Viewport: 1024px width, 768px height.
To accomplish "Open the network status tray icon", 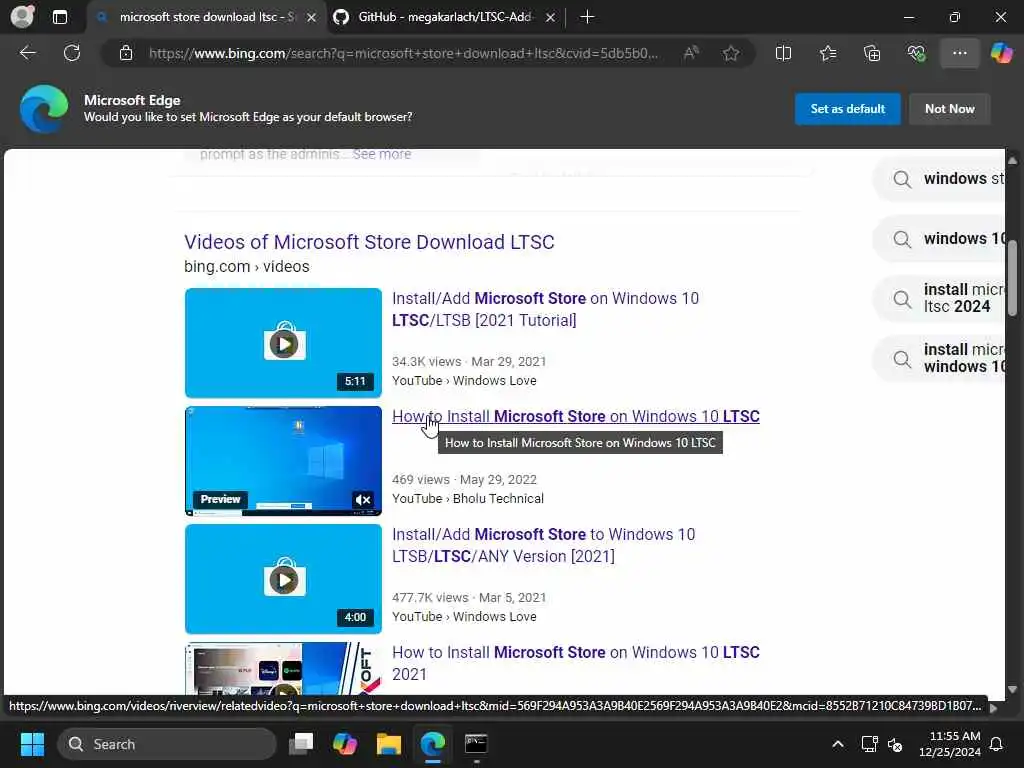I will coord(869,744).
